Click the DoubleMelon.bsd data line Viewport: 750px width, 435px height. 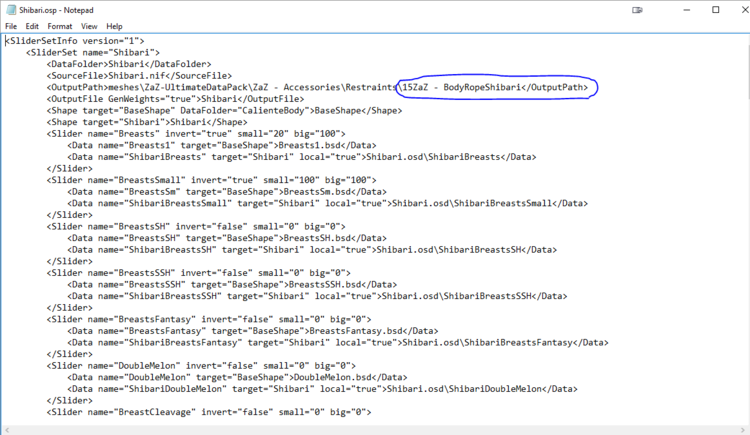237,378
